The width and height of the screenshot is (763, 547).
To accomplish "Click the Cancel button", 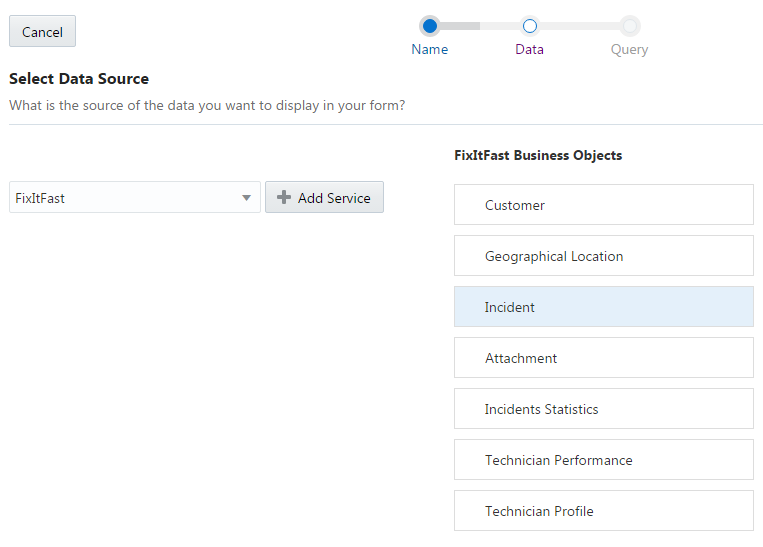I will click(x=42, y=32).
